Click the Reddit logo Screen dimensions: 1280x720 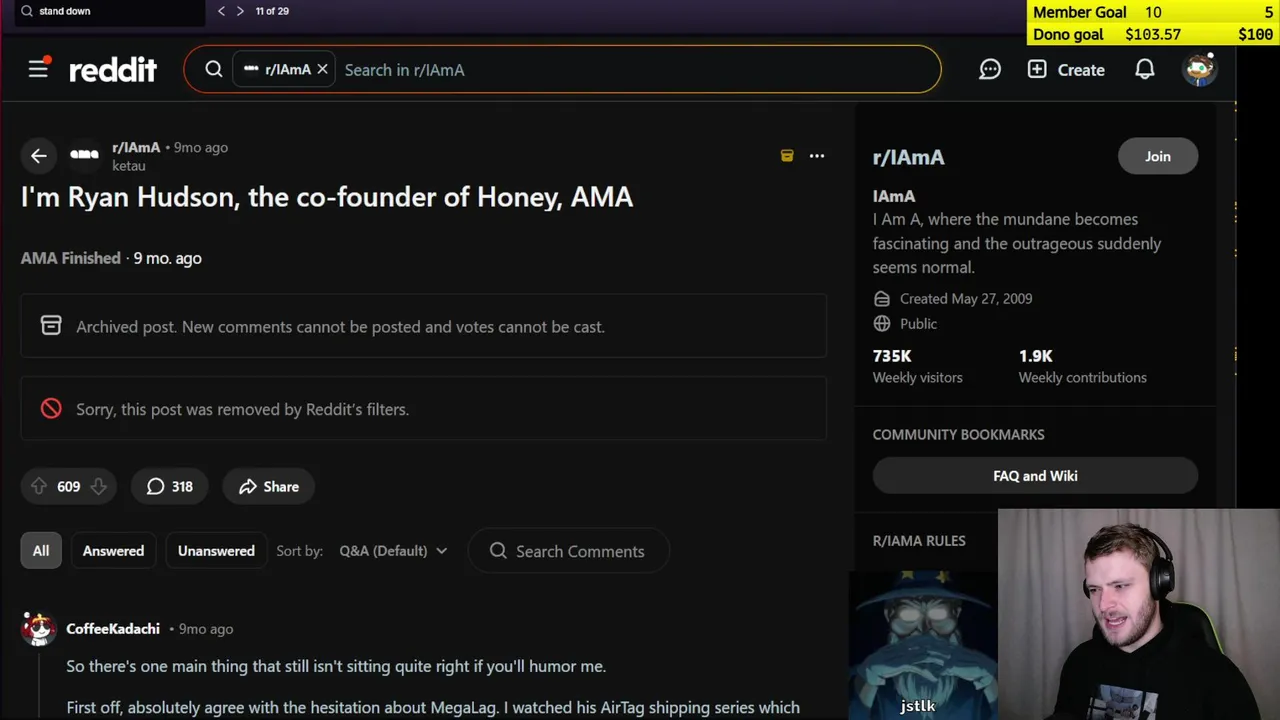coord(113,70)
